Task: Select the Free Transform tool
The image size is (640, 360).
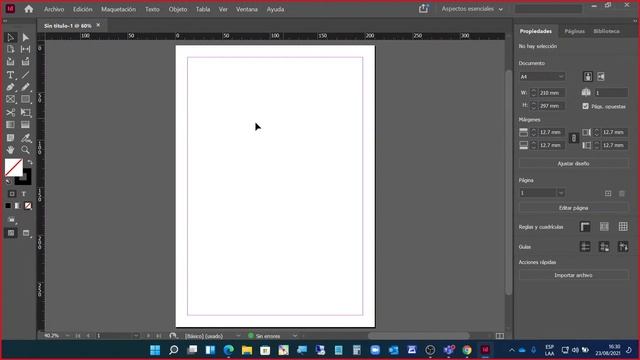Action: click(26, 112)
